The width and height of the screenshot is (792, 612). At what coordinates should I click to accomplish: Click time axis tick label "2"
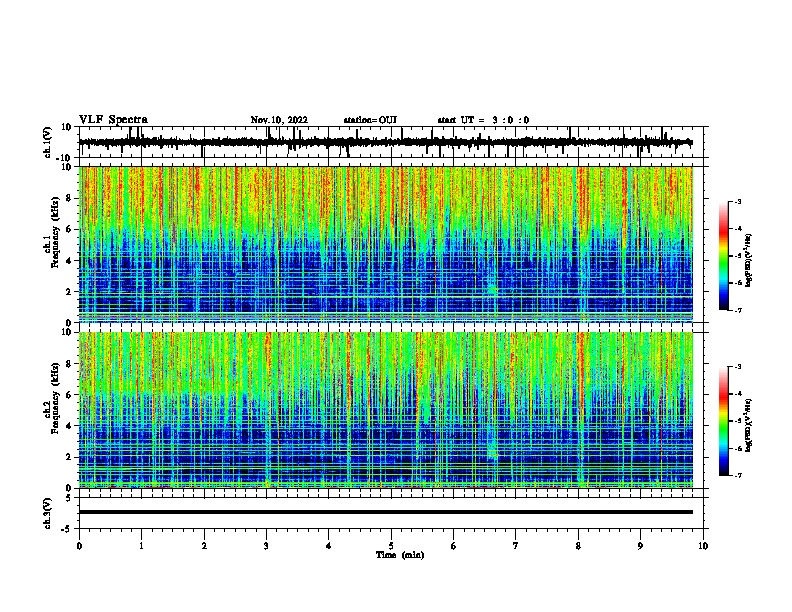point(204,546)
